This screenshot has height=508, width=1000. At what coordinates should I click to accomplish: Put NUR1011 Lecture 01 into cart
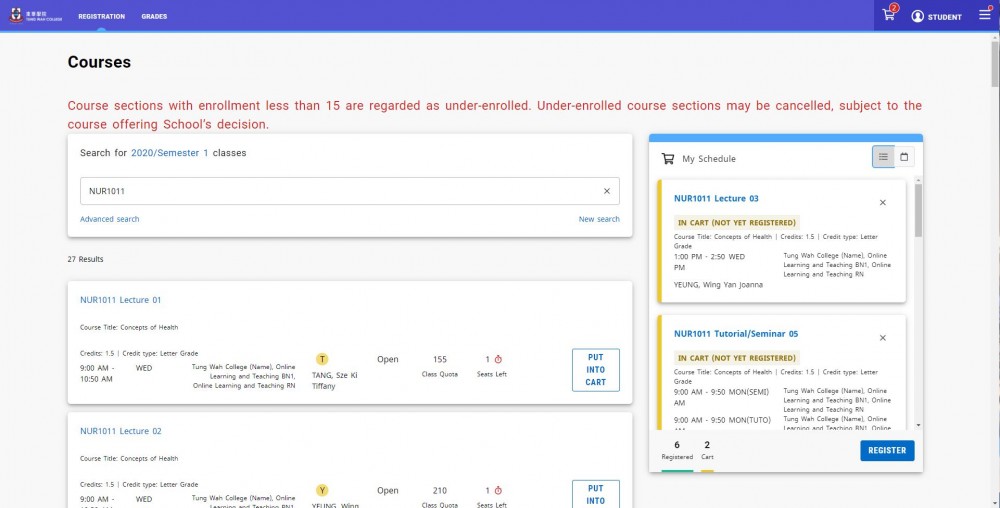pyautogui.click(x=596, y=370)
